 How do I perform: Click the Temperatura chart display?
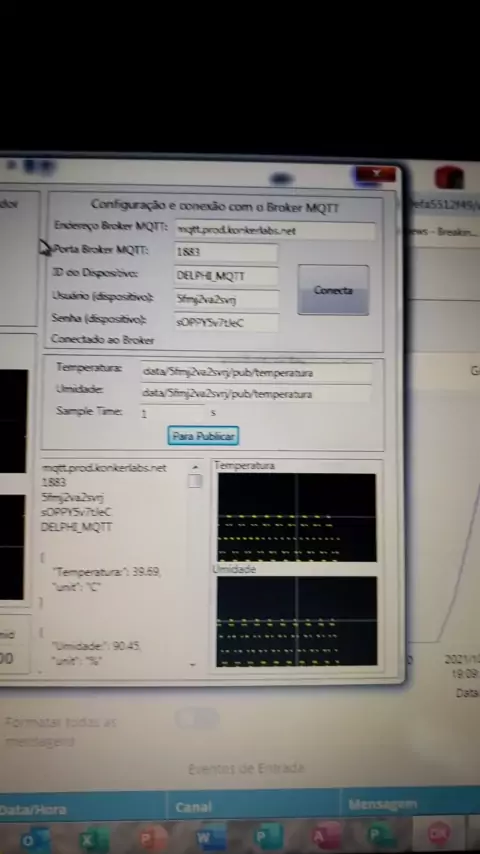[297, 517]
